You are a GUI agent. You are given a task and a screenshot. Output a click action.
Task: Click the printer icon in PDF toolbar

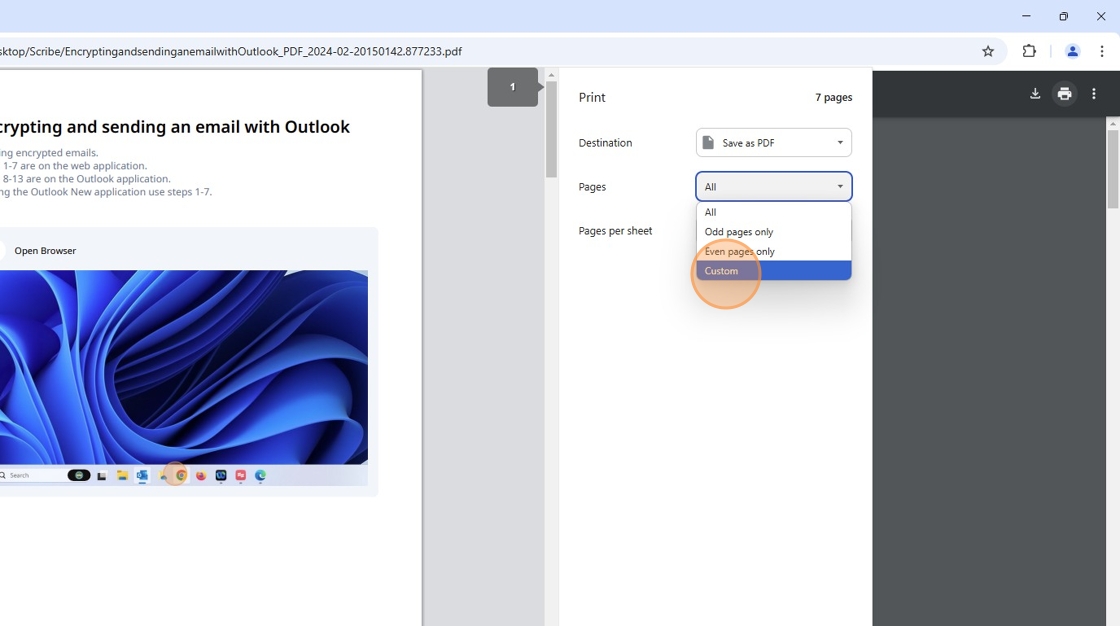1064,94
